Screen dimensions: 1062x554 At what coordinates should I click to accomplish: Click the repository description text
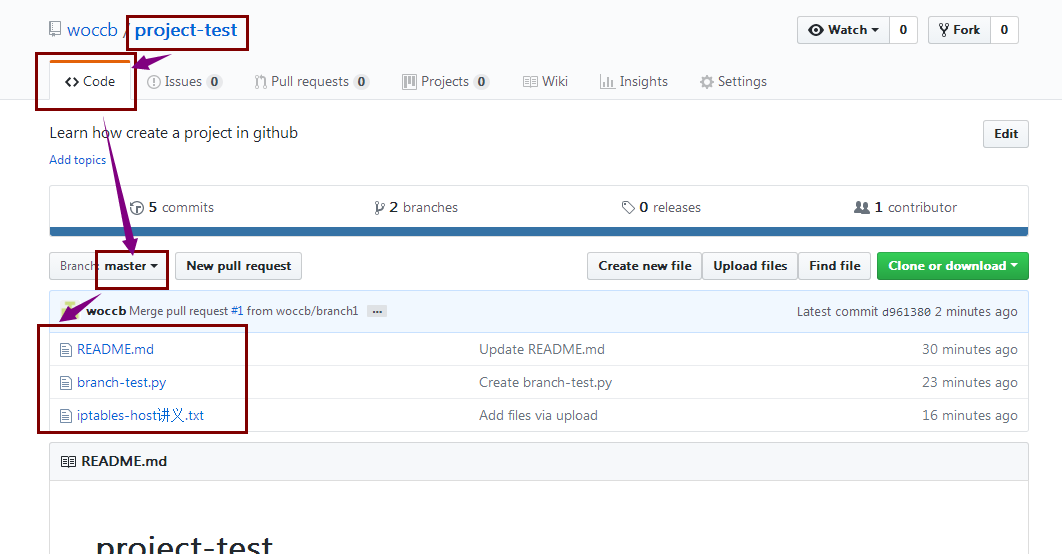(173, 133)
